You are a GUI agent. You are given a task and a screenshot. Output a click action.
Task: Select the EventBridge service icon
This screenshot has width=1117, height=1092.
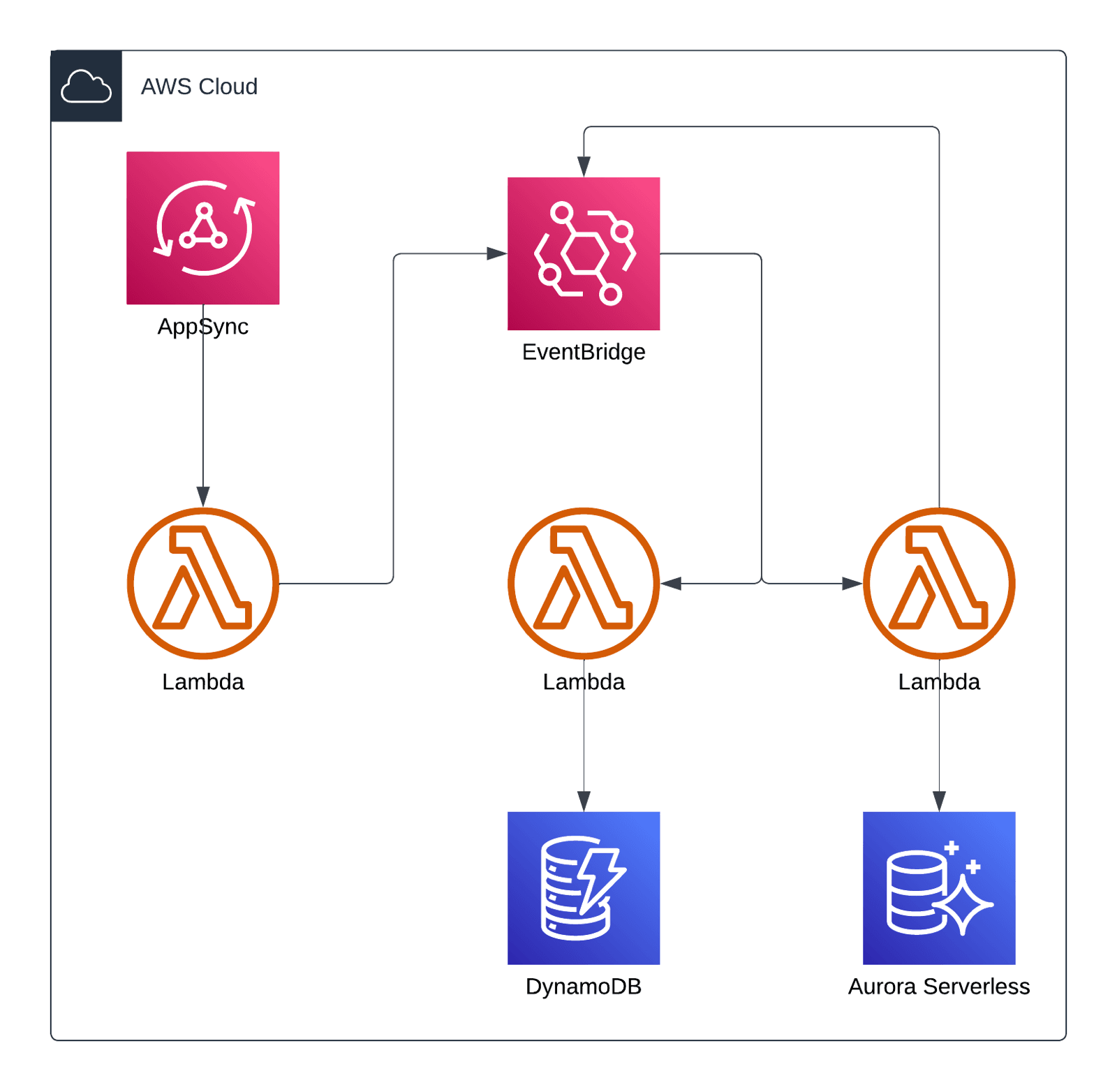pos(583,253)
